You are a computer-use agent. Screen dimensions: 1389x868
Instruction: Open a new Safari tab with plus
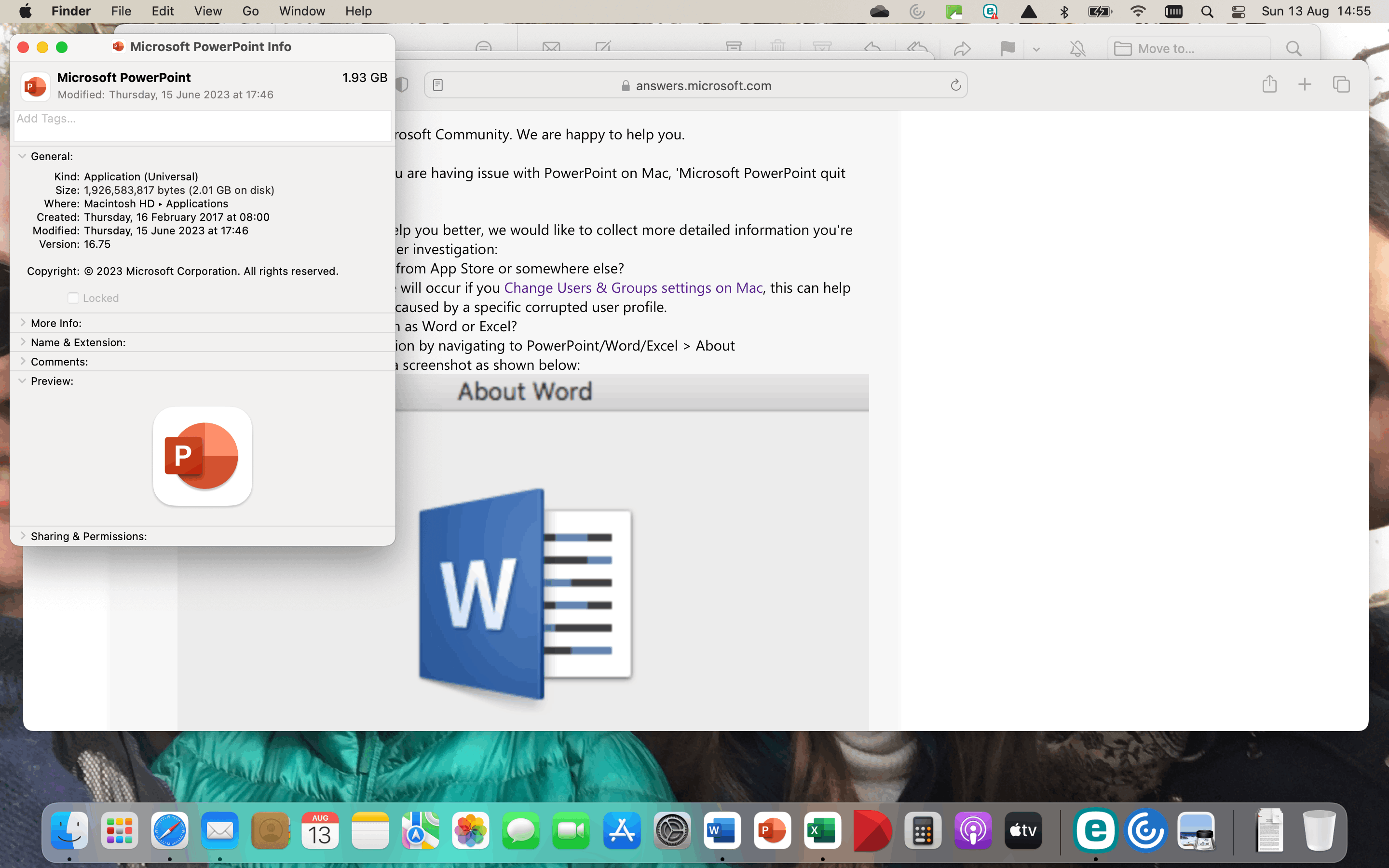[1305, 84]
